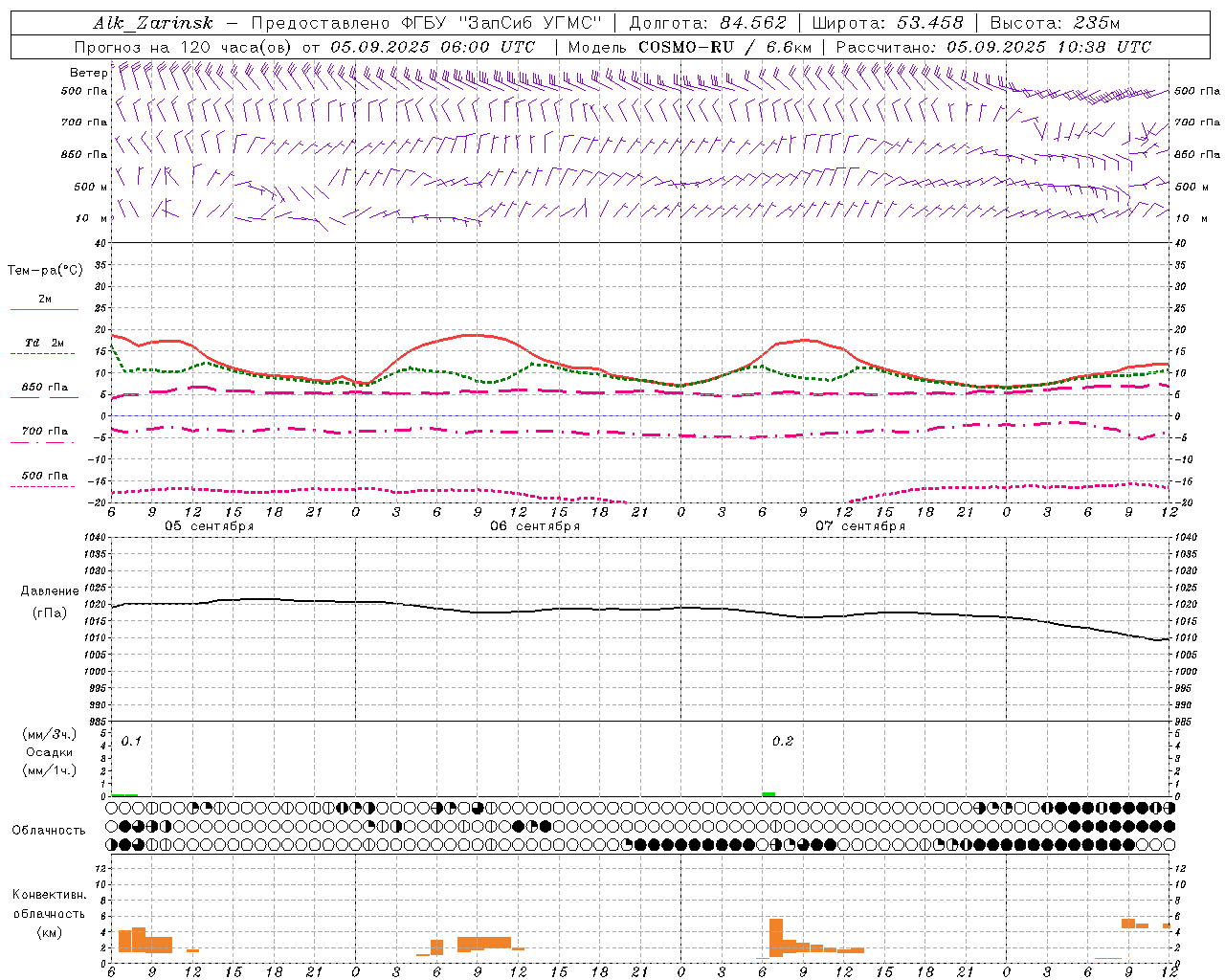Click the "Конвективн." convective cloud label

click(50, 895)
